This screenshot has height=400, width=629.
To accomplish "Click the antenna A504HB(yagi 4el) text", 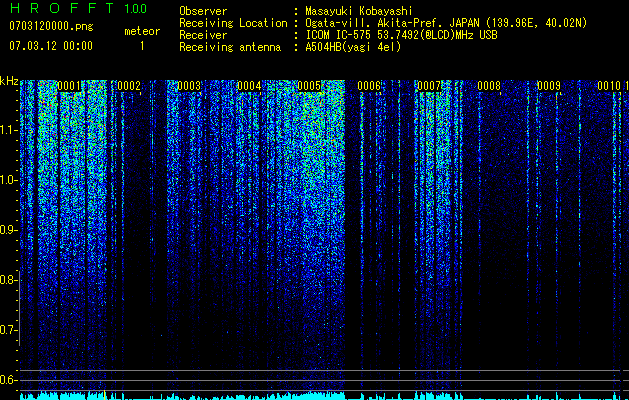I will pos(353,47).
